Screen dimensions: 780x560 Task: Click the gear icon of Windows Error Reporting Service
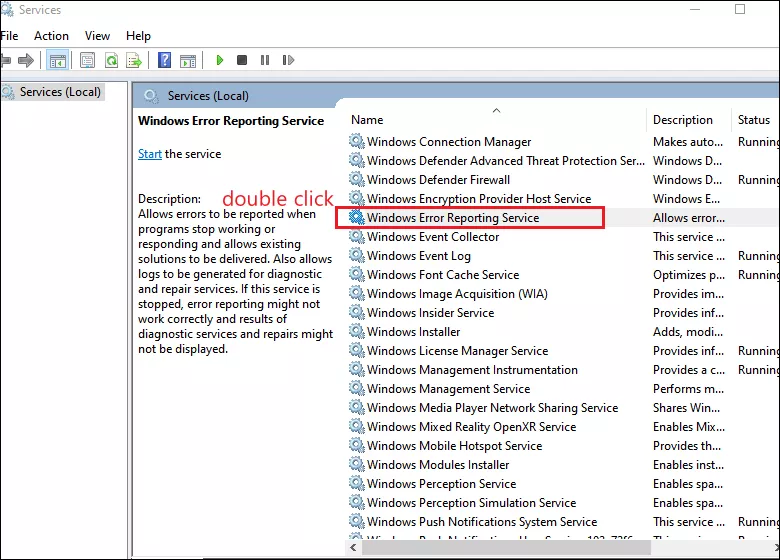pyautogui.click(x=356, y=217)
